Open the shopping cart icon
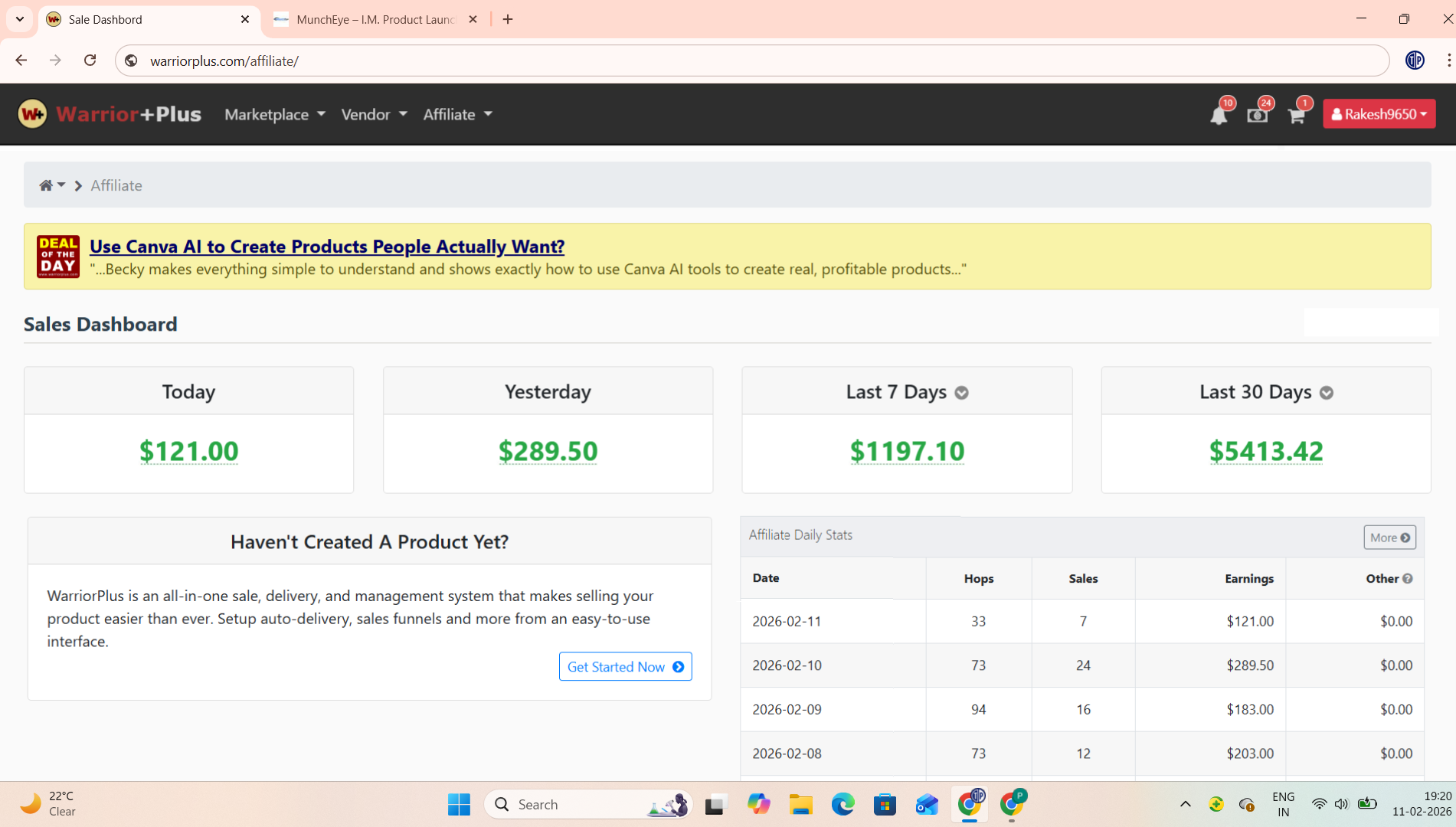 pyautogui.click(x=1296, y=116)
